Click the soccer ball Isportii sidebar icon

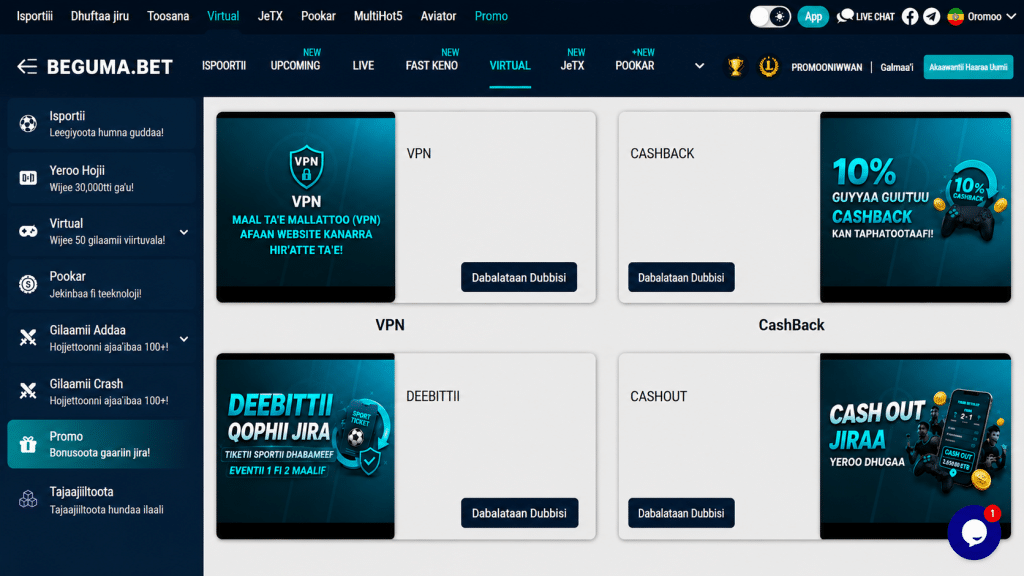pyautogui.click(x=28, y=123)
